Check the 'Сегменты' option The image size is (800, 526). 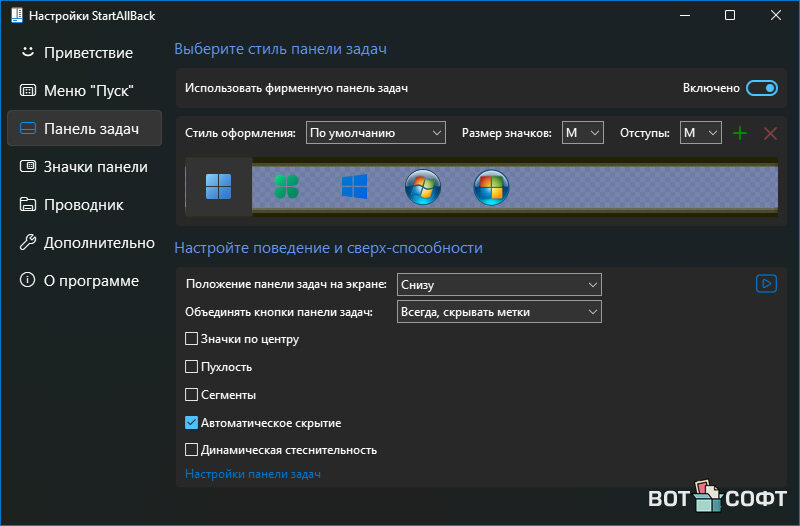(192, 395)
